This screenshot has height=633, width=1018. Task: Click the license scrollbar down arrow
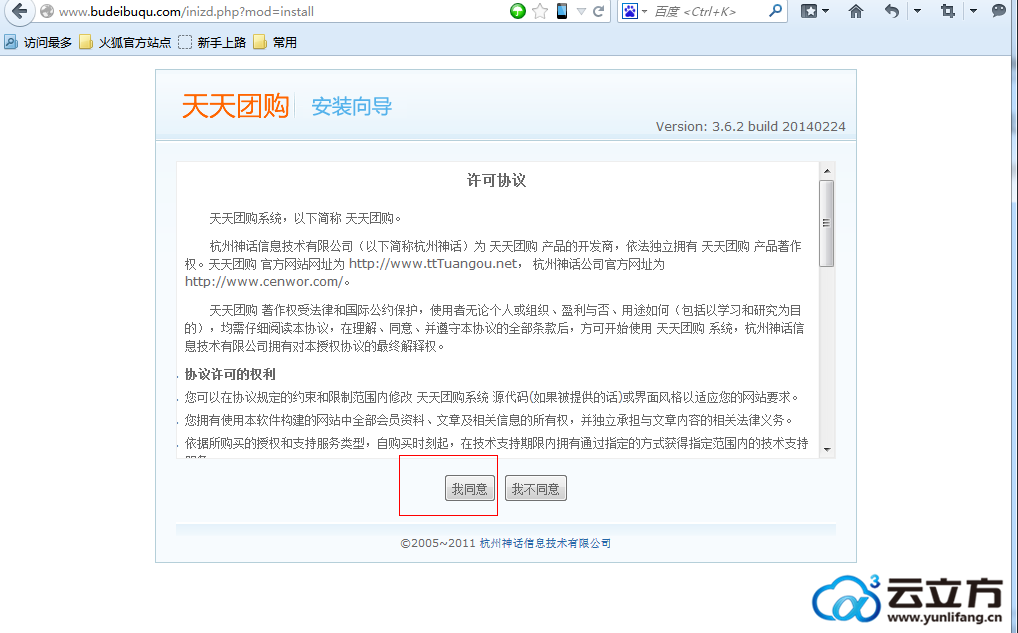pos(826,449)
